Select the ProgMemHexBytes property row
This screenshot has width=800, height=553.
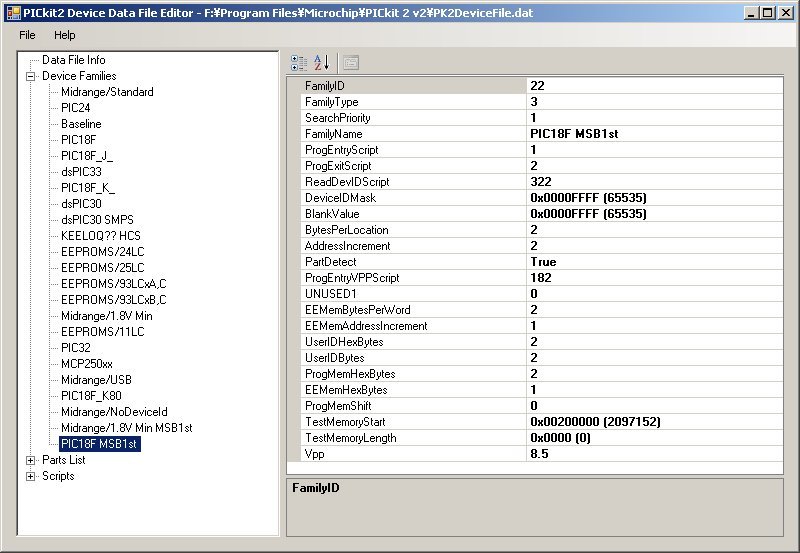[x=542, y=374]
